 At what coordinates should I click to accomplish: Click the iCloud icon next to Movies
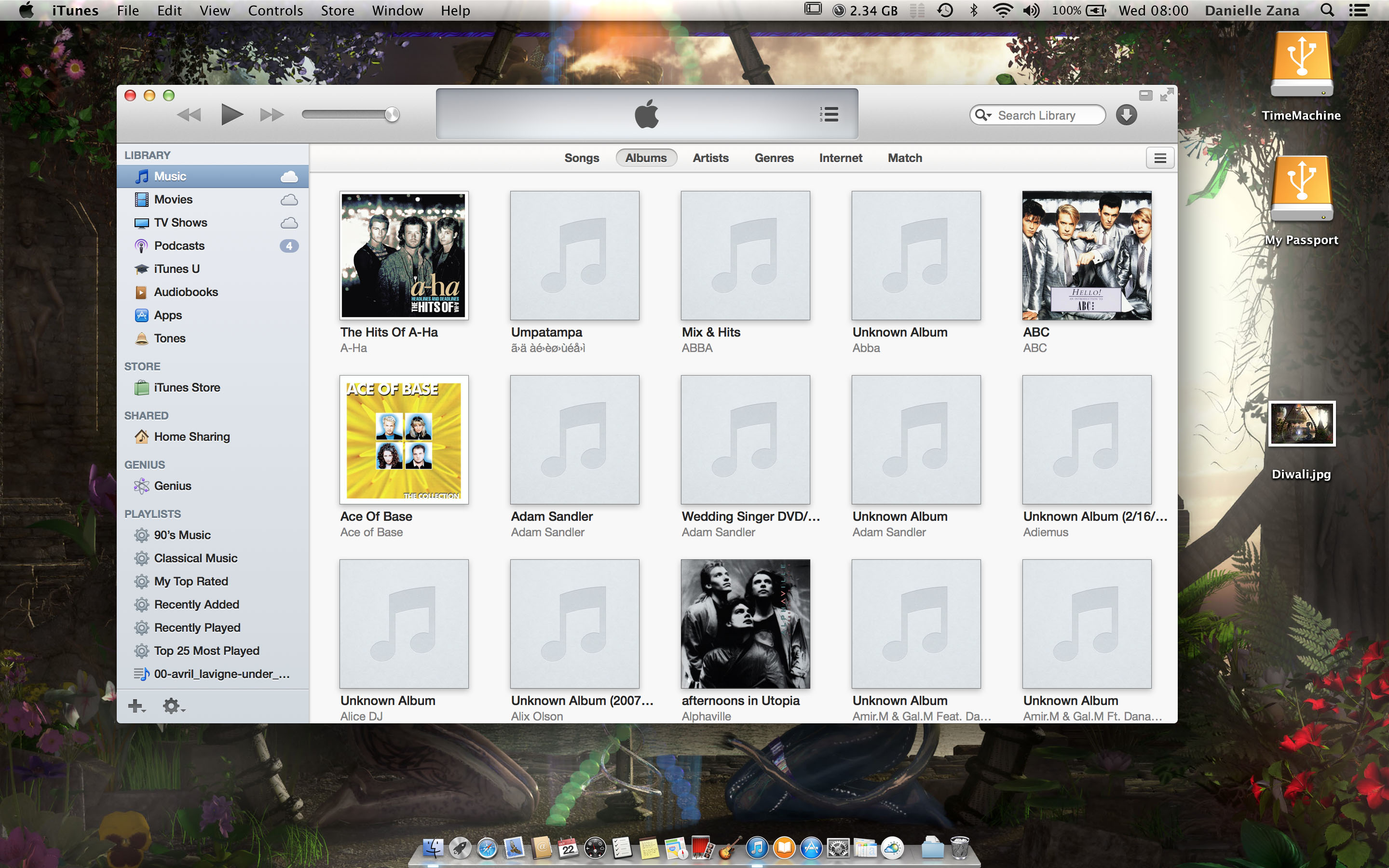click(x=289, y=200)
